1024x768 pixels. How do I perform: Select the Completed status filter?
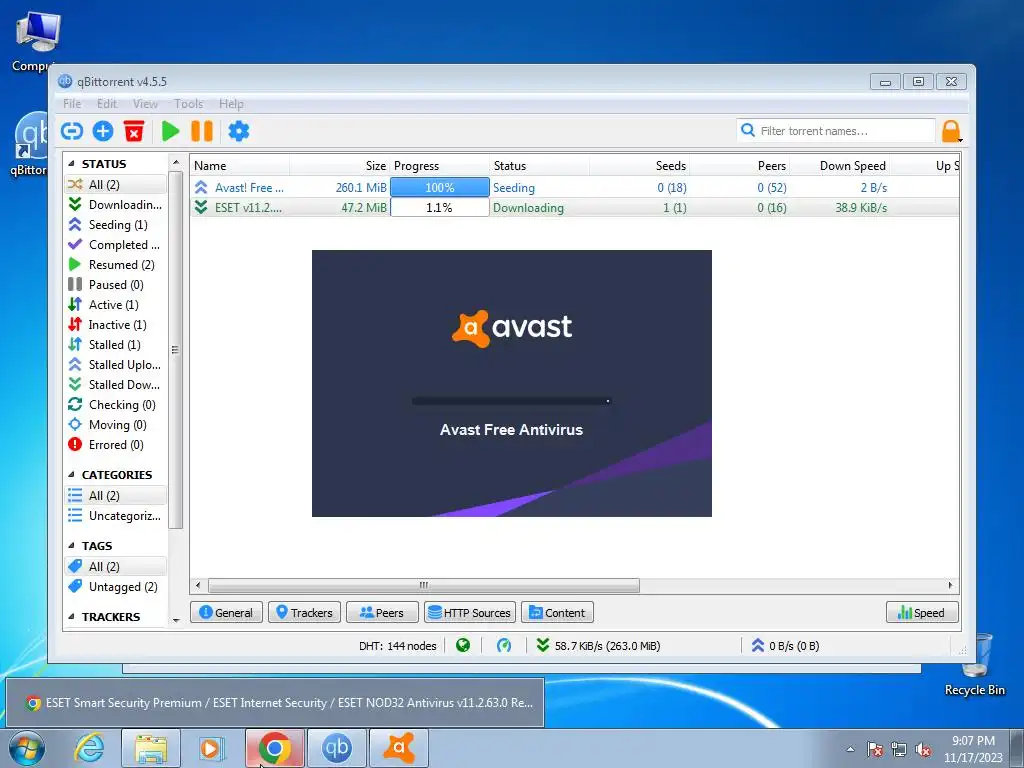click(x=116, y=245)
